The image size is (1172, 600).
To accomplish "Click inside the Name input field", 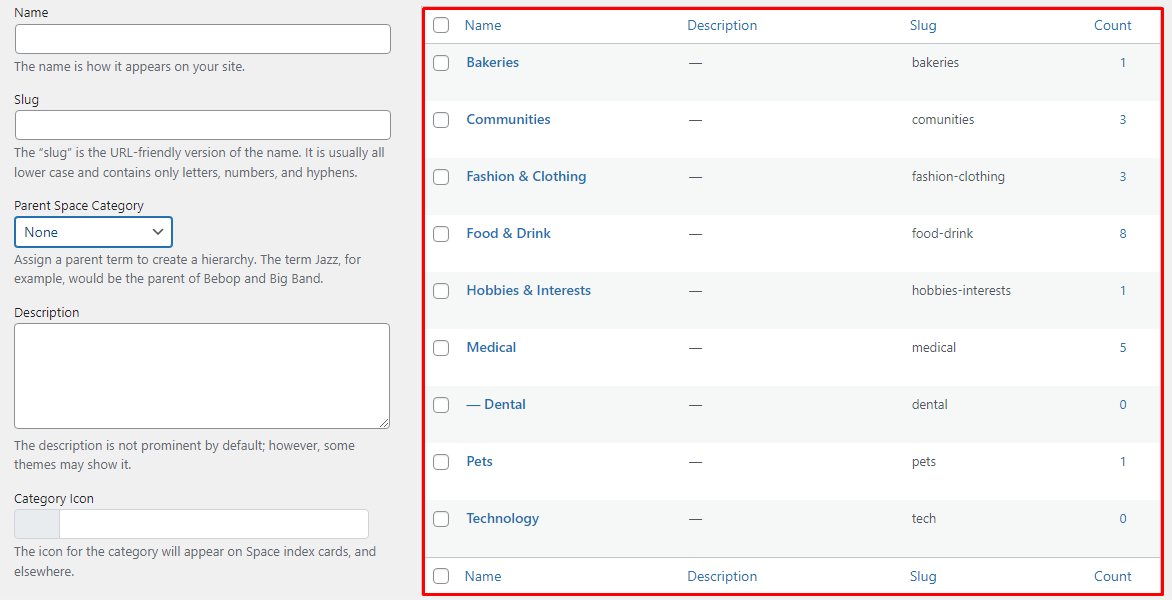I will click(x=202, y=39).
